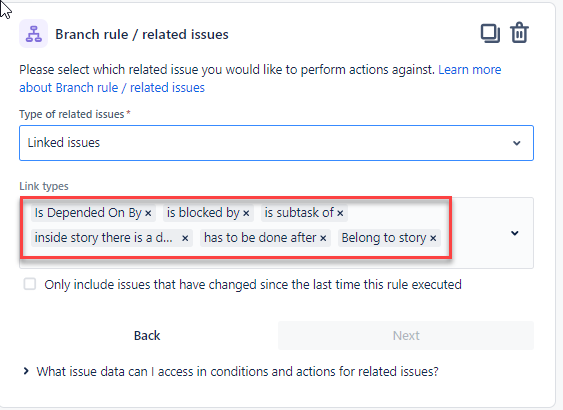Click the 'Belong to story' tag label

coord(383,238)
